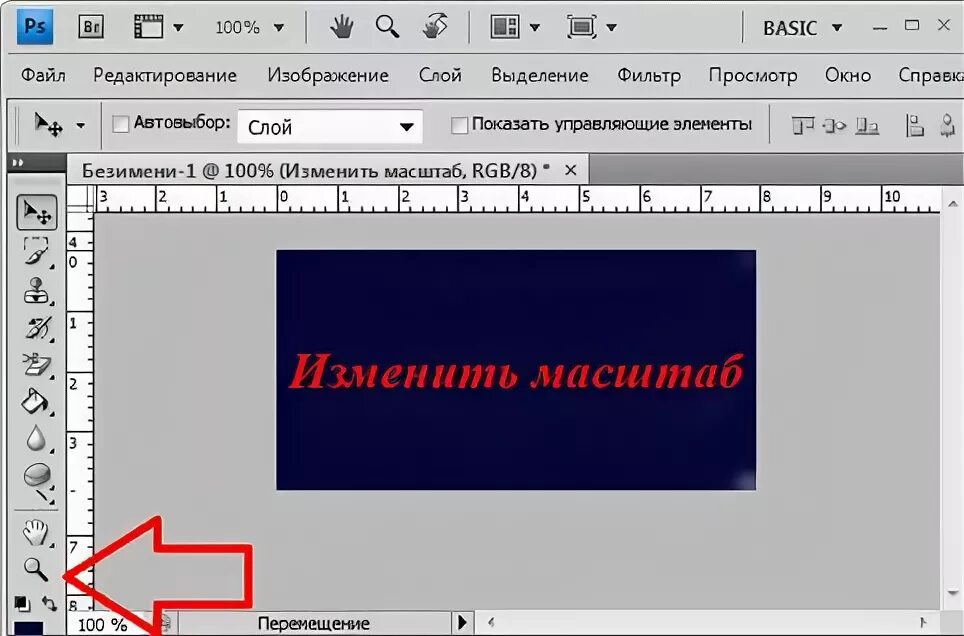This screenshot has width=964, height=636.
Task: Enable the Автовыбор checkbox
Action: (x=120, y=124)
